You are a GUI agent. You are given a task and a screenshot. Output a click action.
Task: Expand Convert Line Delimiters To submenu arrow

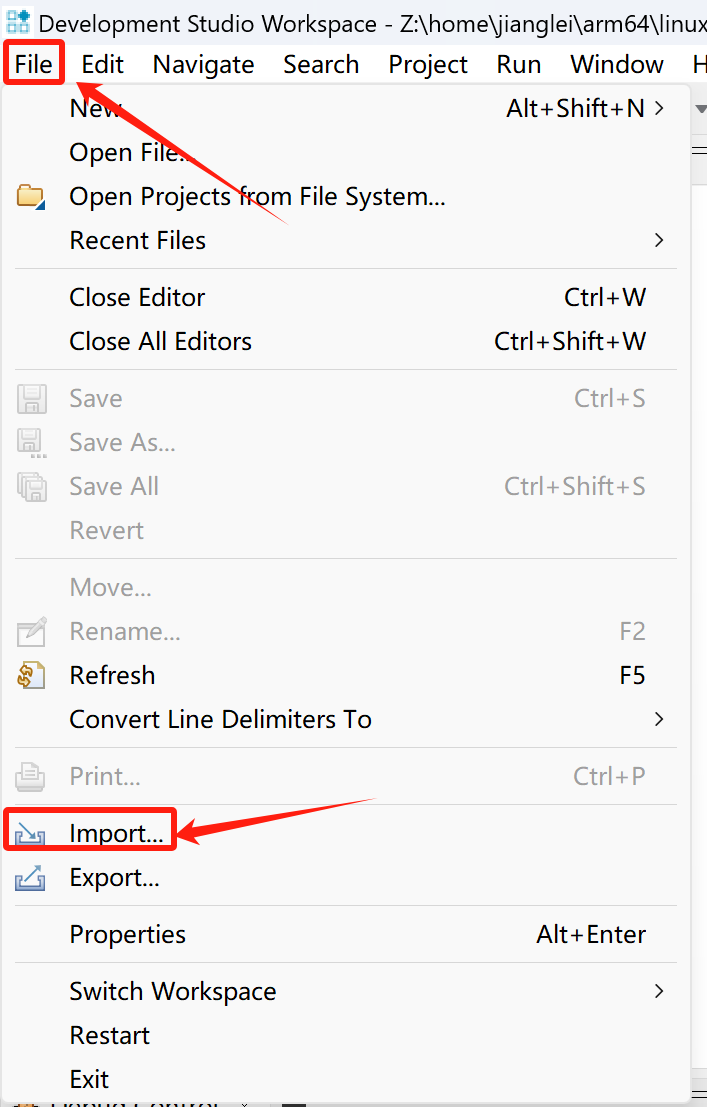coord(659,719)
